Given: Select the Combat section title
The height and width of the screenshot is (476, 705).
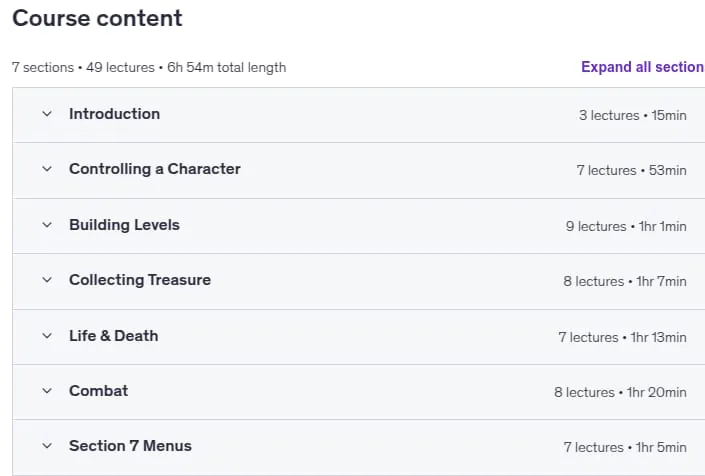Looking at the screenshot, I should pos(98,391).
